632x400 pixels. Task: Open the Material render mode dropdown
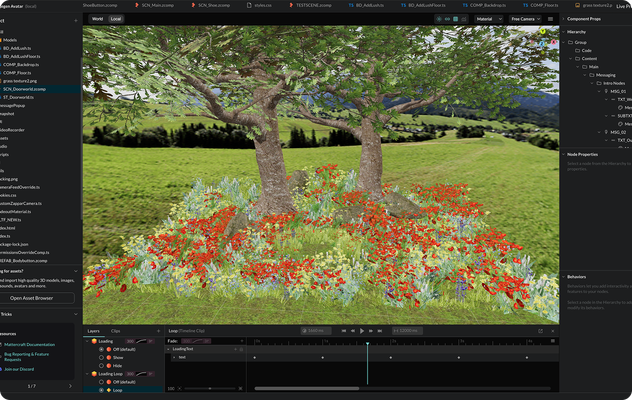pos(489,19)
